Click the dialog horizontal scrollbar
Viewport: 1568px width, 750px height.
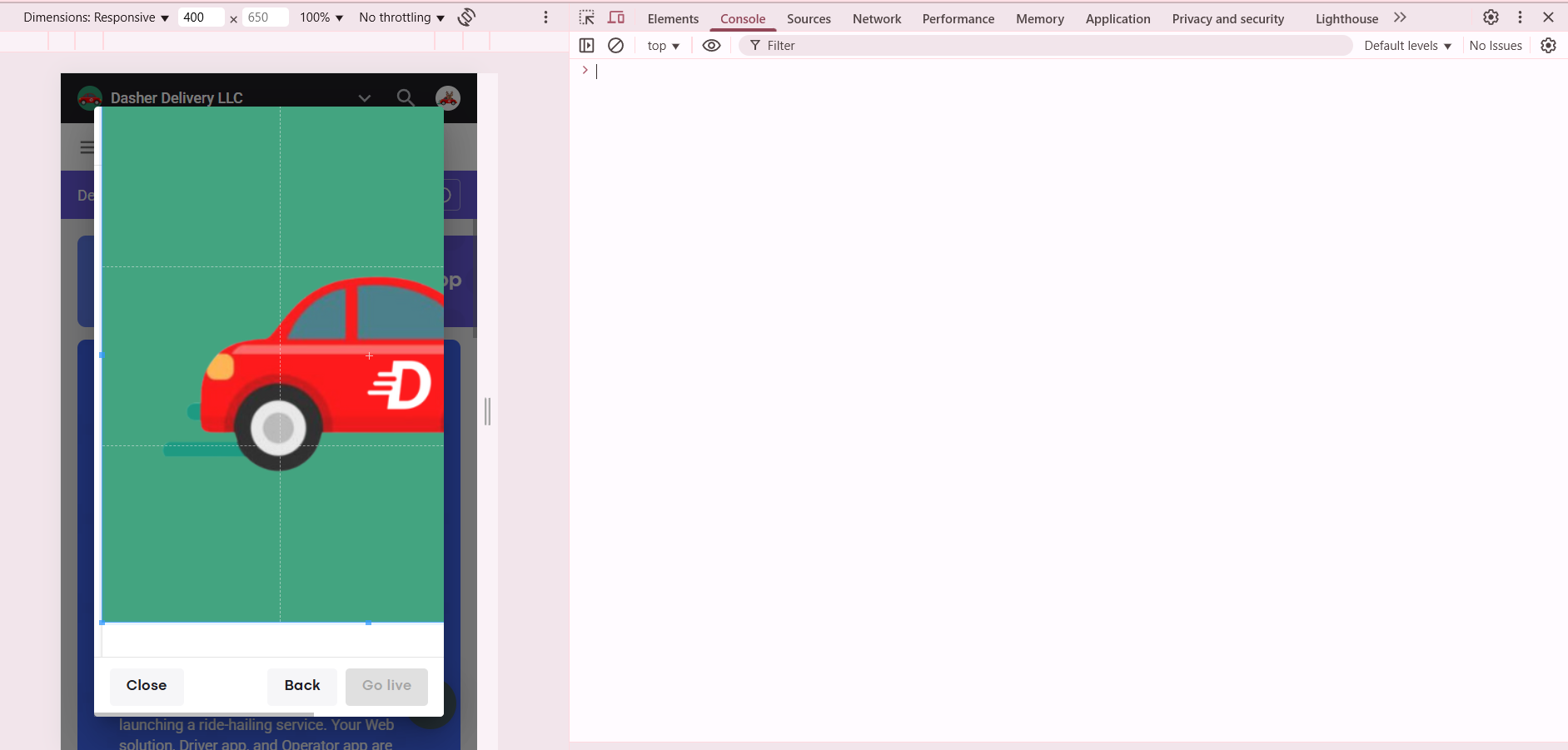point(204,714)
